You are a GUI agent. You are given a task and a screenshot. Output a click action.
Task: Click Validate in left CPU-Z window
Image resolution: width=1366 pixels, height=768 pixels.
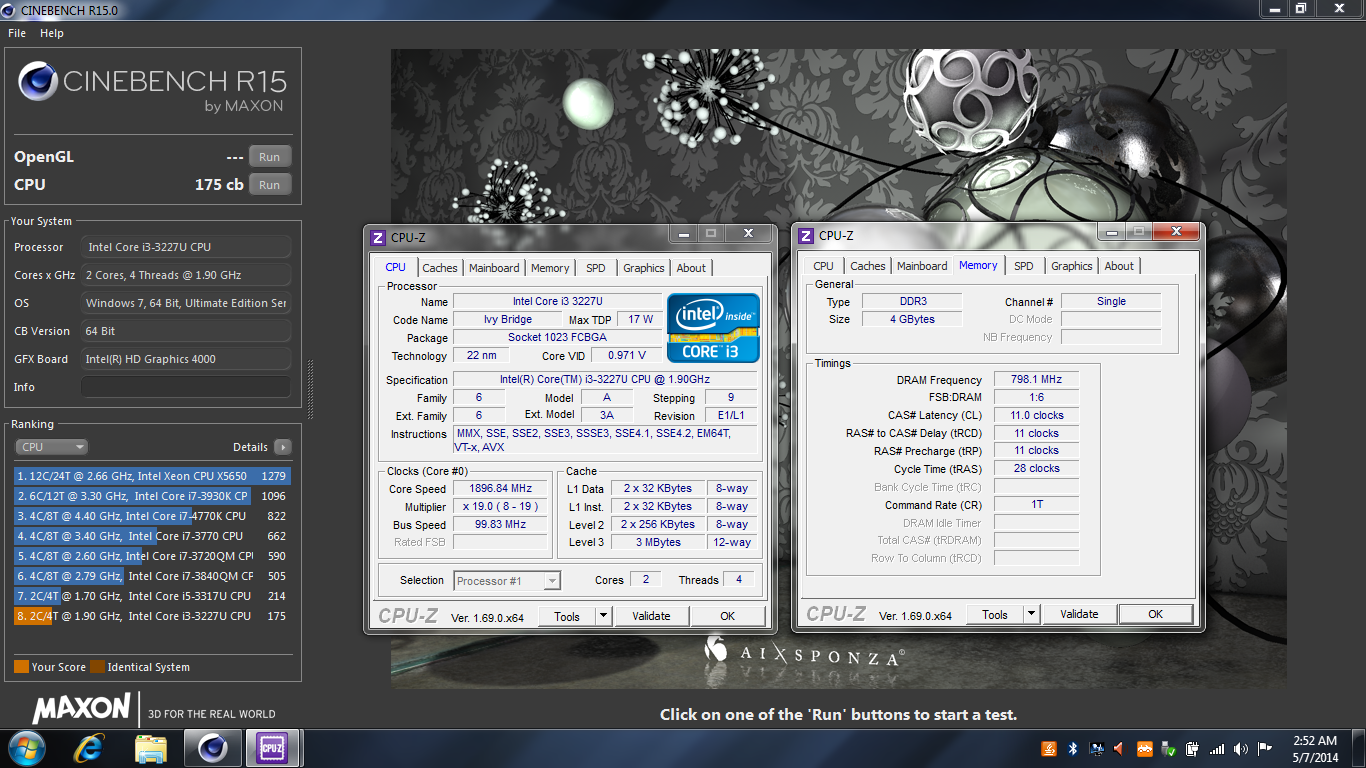pyautogui.click(x=651, y=616)
